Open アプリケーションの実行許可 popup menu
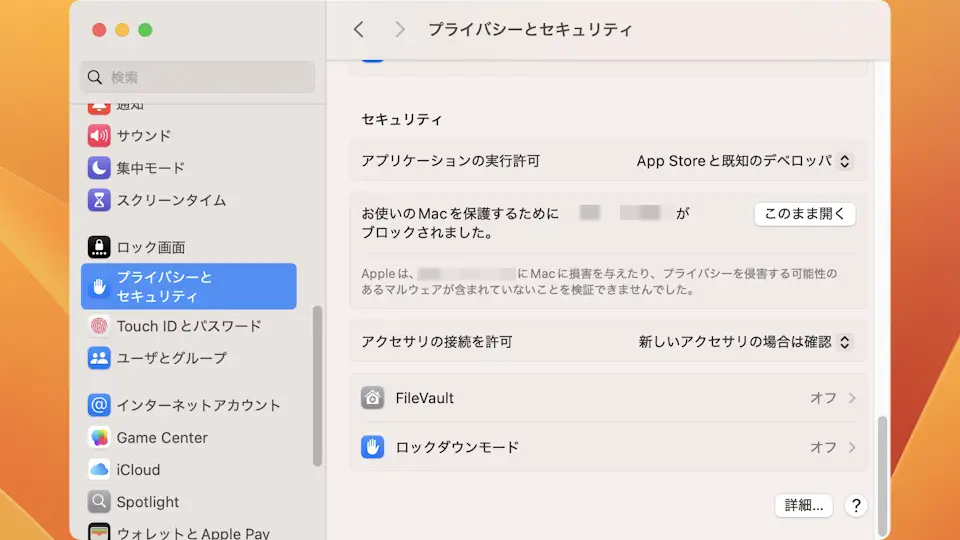This screenshot has width=960, height=540. tap(743, 161)
